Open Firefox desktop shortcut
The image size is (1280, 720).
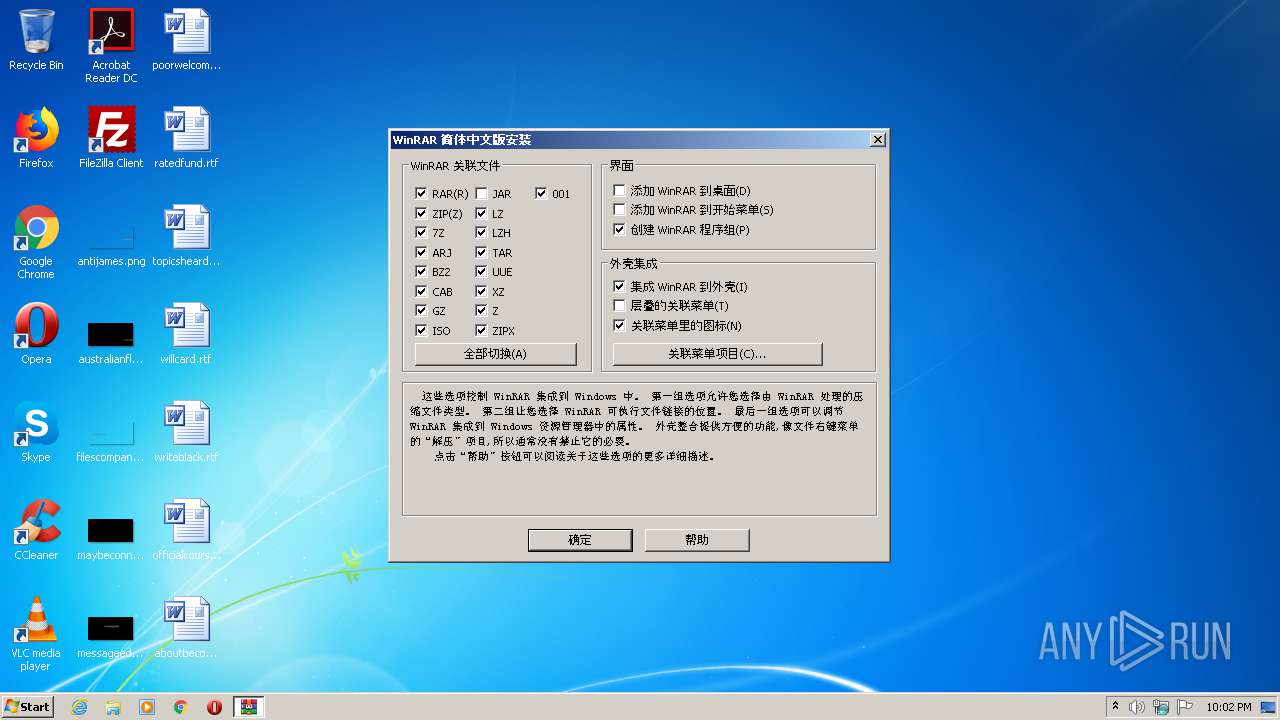pos(36,138)
